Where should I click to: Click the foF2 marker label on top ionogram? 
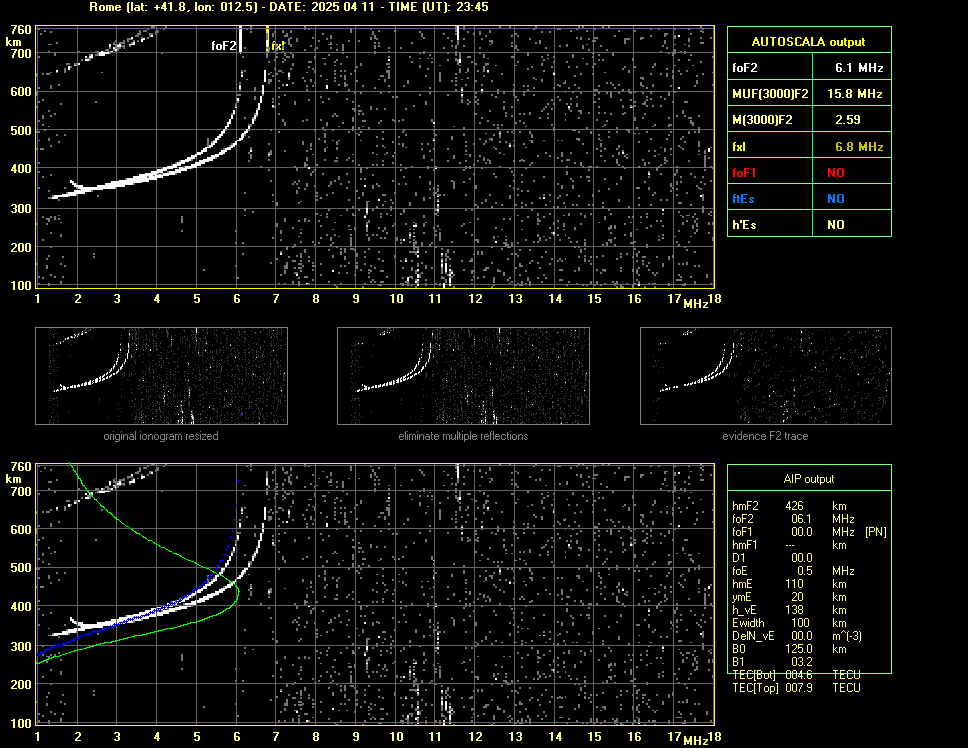click(x=223, y=46)
